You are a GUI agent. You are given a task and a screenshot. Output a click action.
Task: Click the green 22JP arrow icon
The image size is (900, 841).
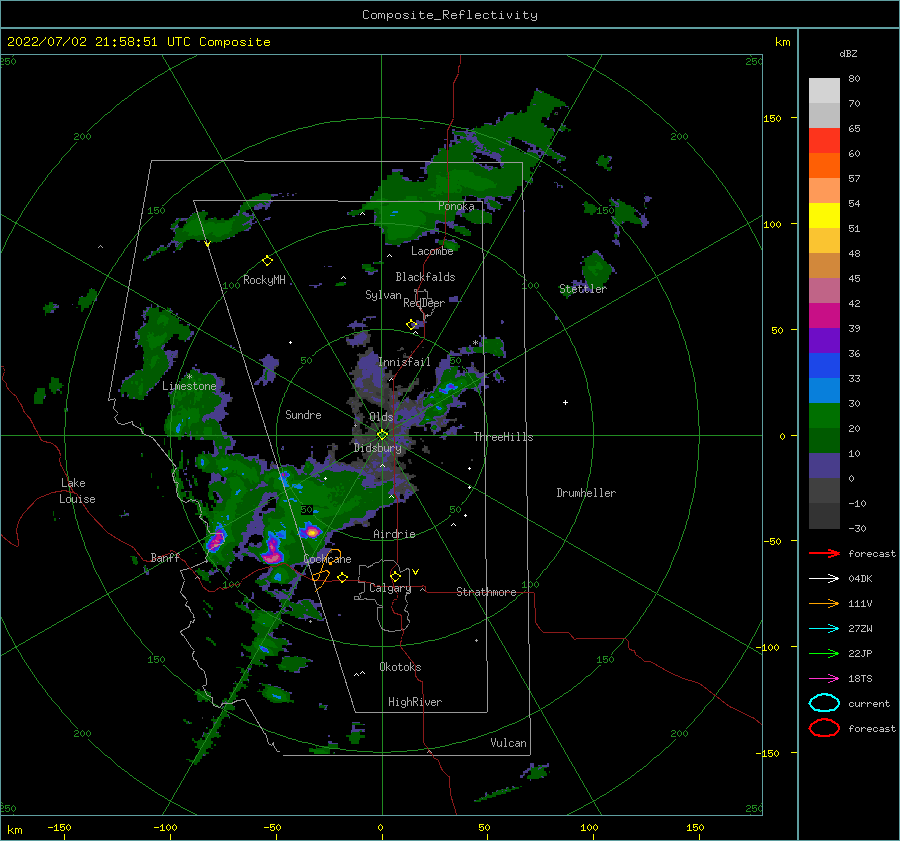tap(824, 653)
